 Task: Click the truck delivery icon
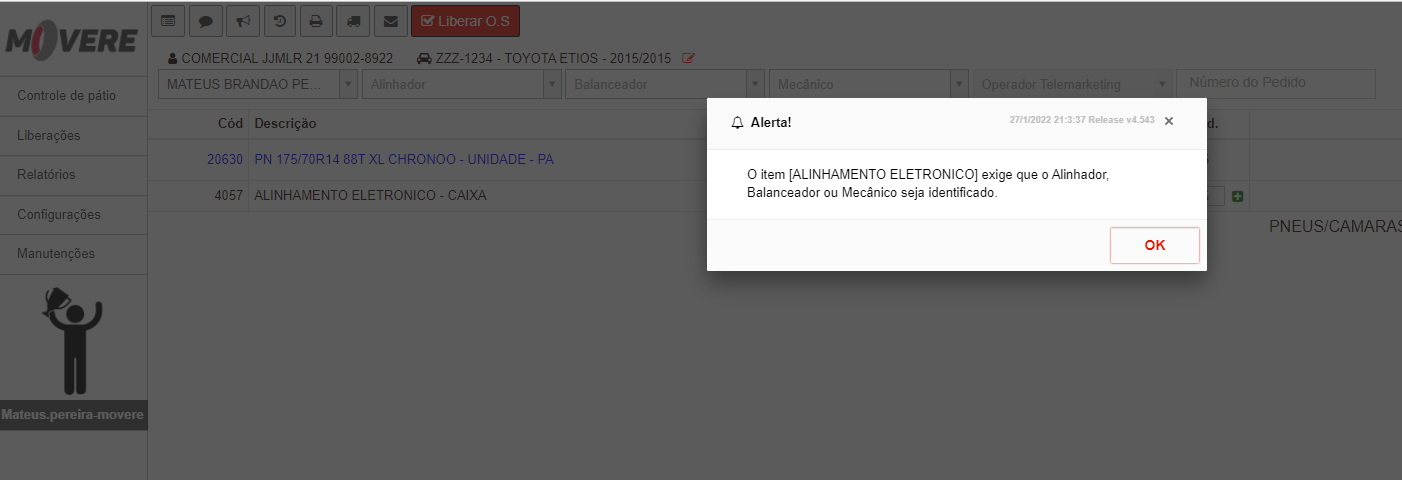click(x=353, y=20)
